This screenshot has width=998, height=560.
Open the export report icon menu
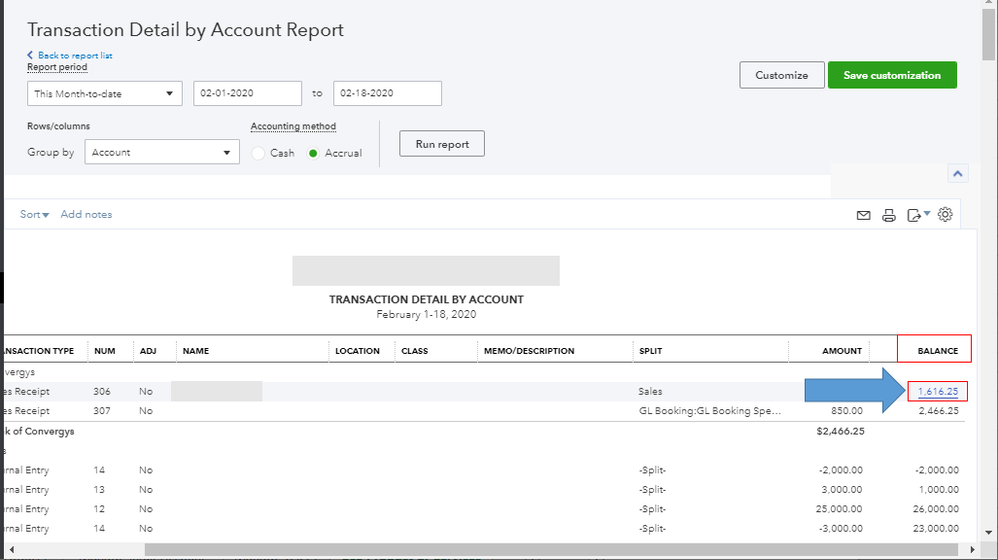tap(917, 215)
